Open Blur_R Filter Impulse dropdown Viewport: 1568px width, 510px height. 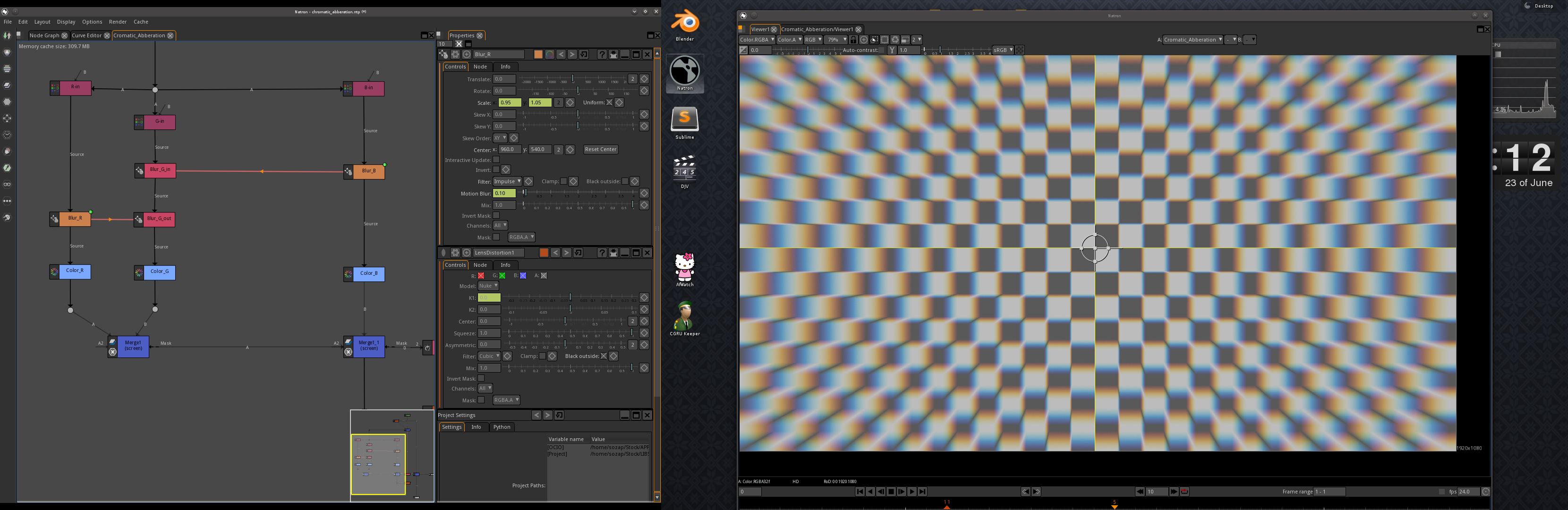[x=507, y=181]
